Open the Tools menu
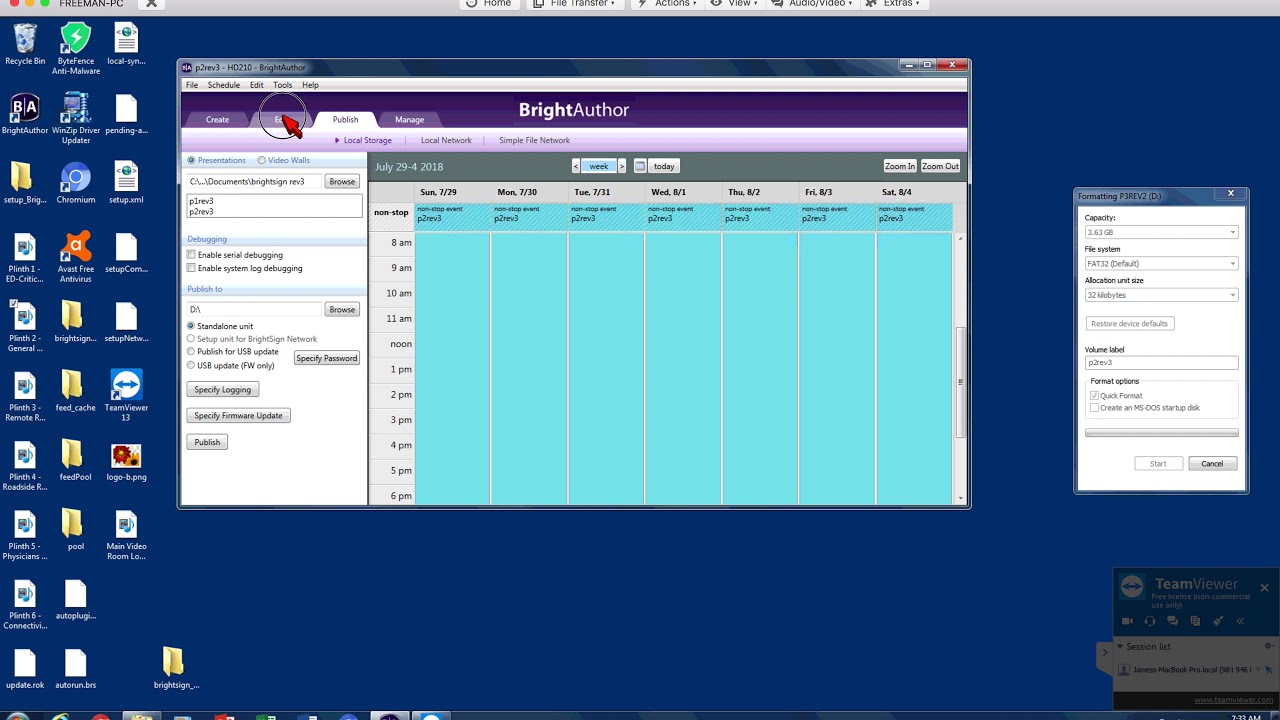1280x720 pixels. point(283,85)
